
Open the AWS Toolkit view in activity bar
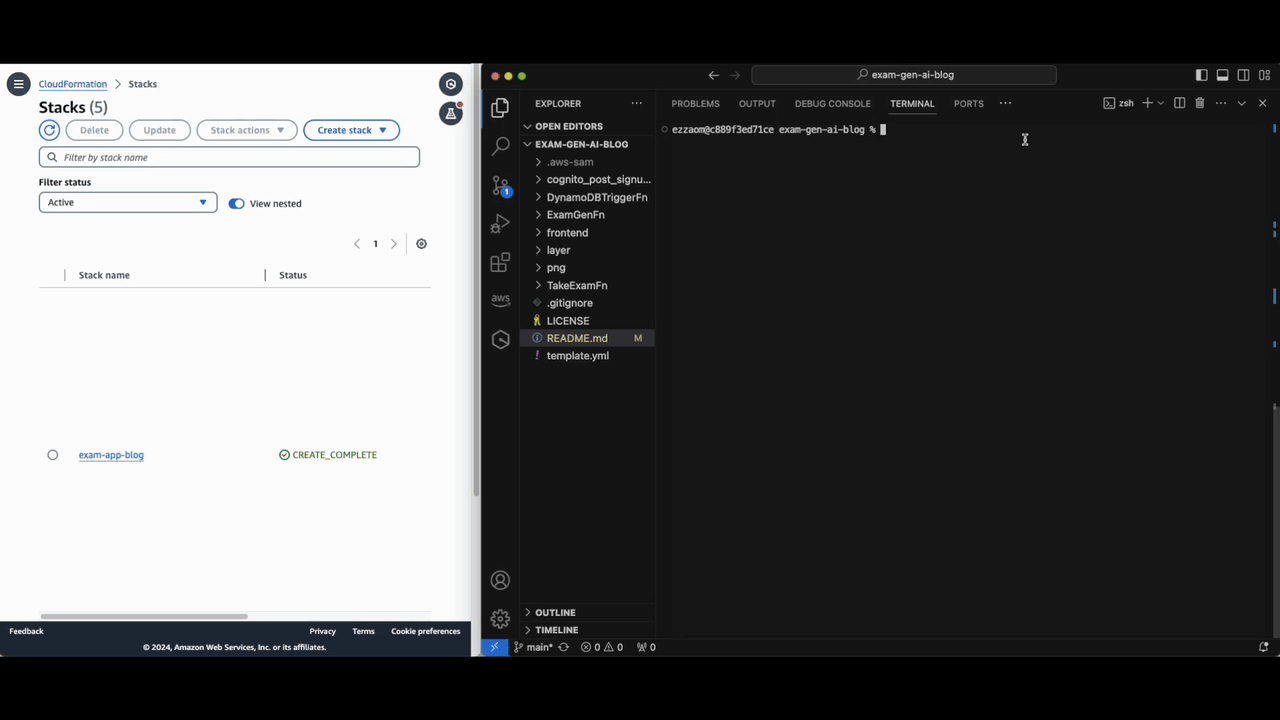(501, 300)
